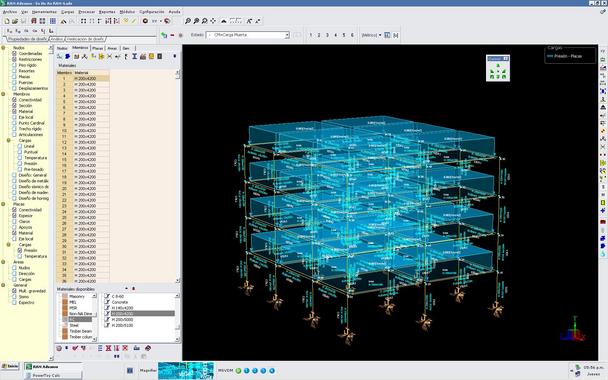Select the Timber beam material color swatch

pyautogui.click(x=65, y=331)
